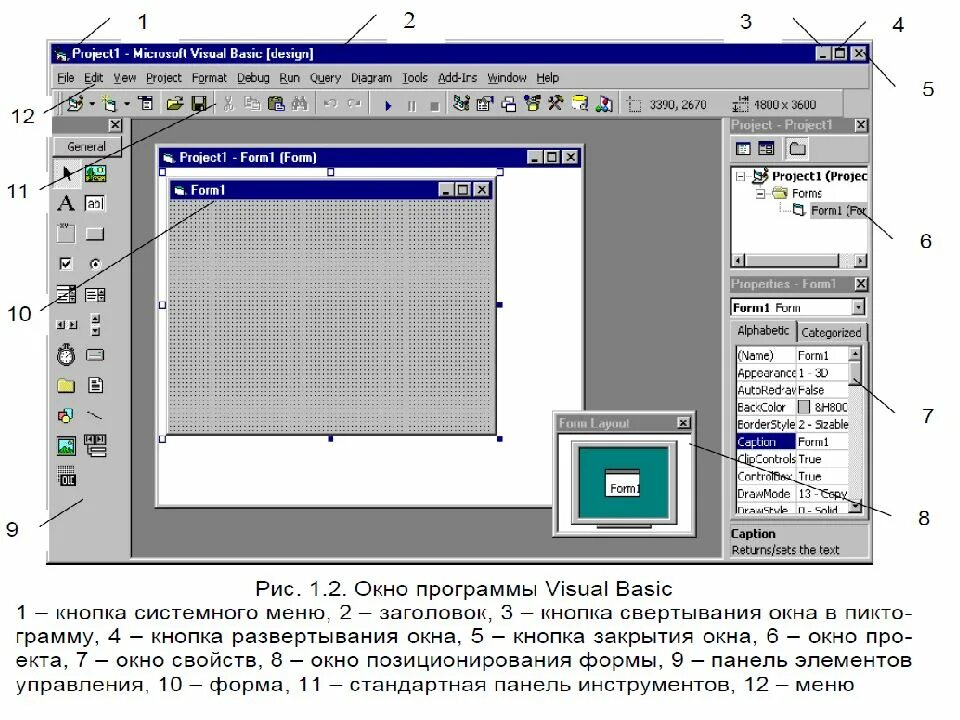The width and height of the screenshot is (960, 720).
Task: Click the Add Standard EXE Project toolbar icon
Action: click(75, 104)
